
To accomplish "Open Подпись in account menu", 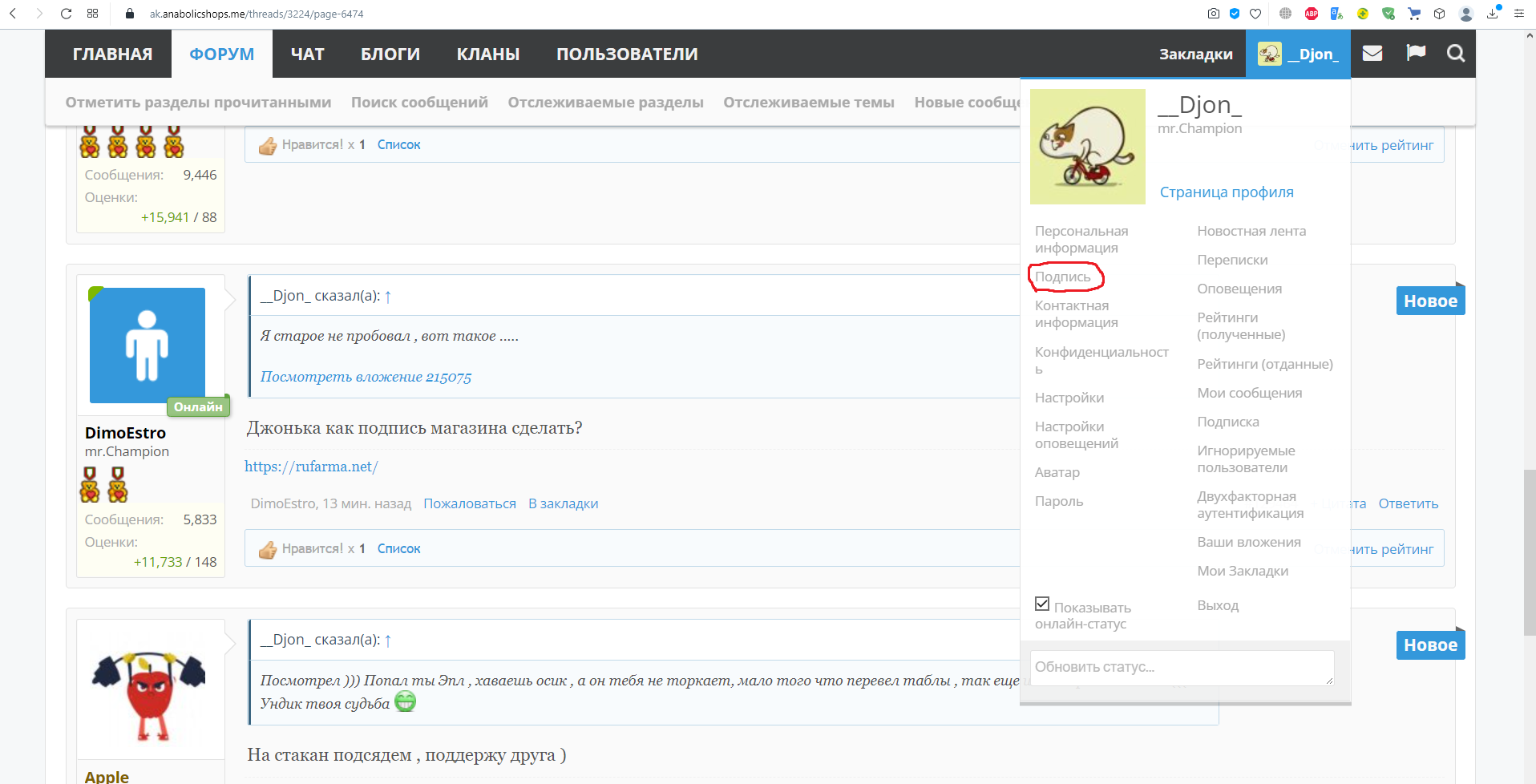I will coord(1063,277).
